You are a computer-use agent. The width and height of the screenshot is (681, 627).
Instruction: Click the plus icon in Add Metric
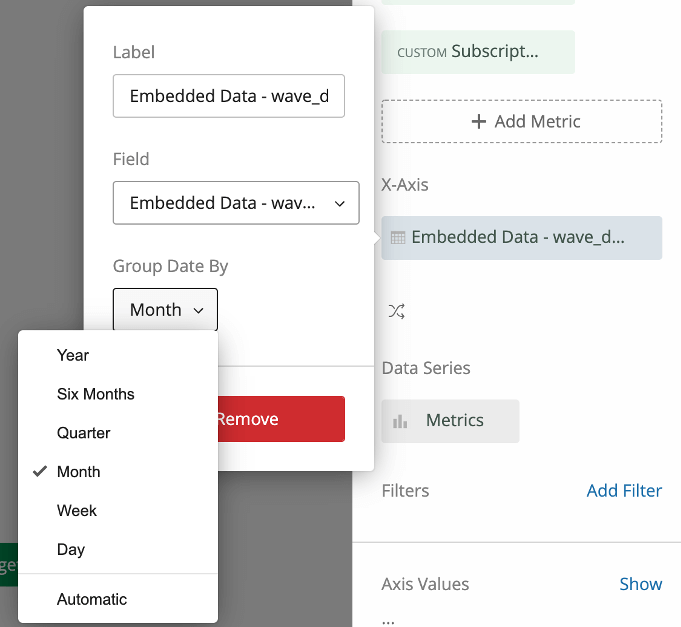(x=477, y=121)
